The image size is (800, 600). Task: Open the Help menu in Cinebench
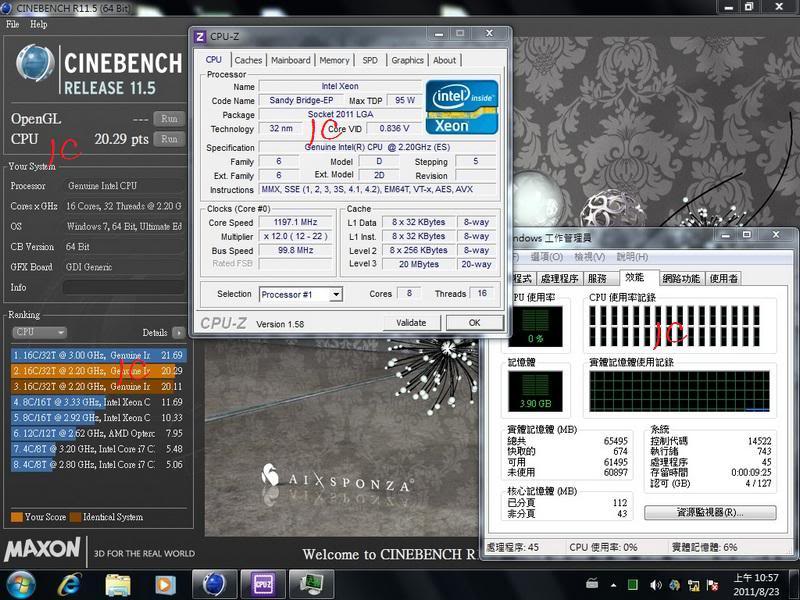tap(39, 24)
